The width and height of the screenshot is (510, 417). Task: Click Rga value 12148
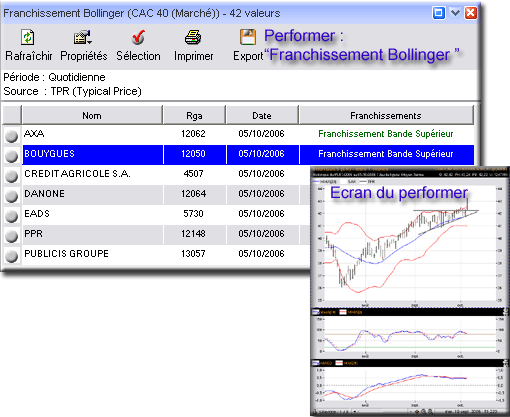click(x=193, y=234)
